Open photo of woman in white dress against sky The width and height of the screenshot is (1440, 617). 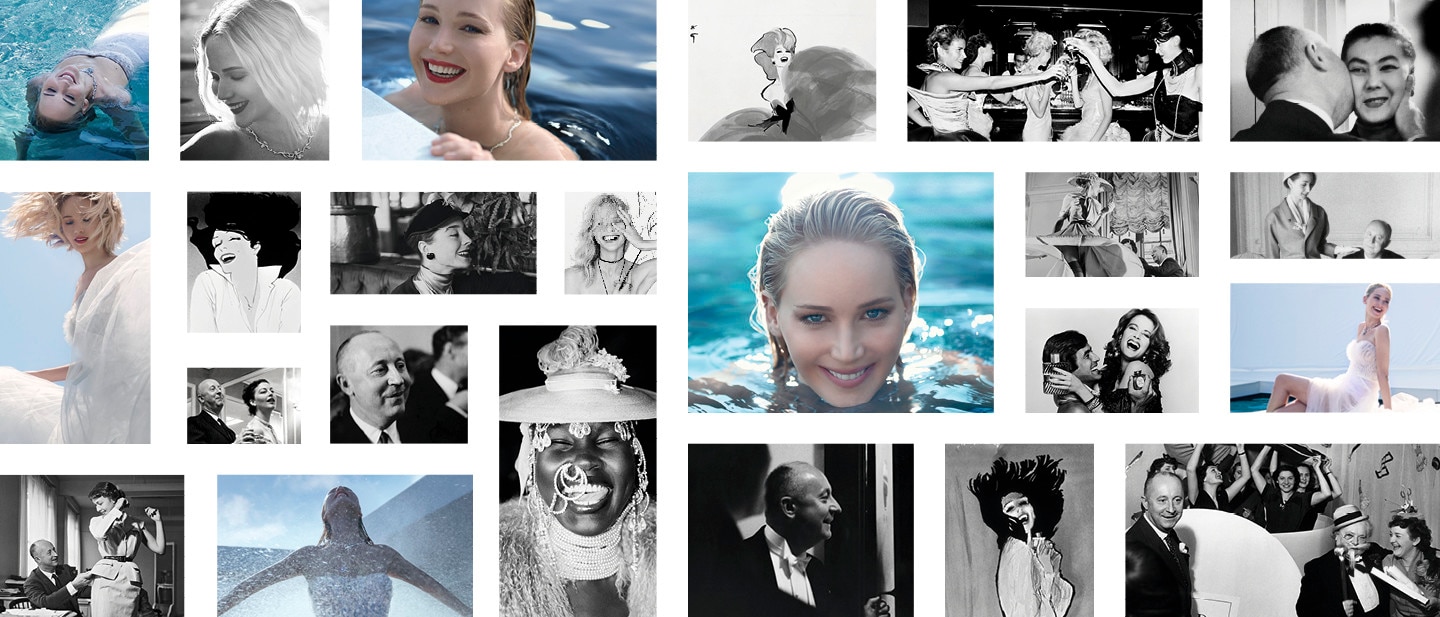coord(75,318)
